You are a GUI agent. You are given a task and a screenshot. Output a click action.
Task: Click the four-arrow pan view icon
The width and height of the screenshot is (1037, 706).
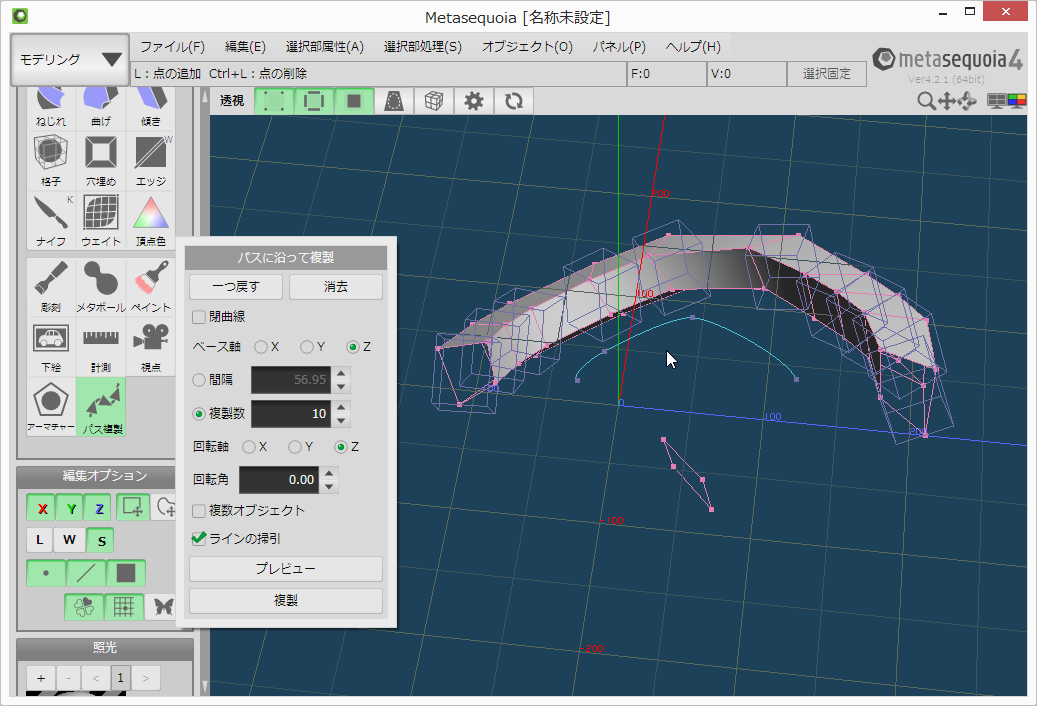pos(947,100)
